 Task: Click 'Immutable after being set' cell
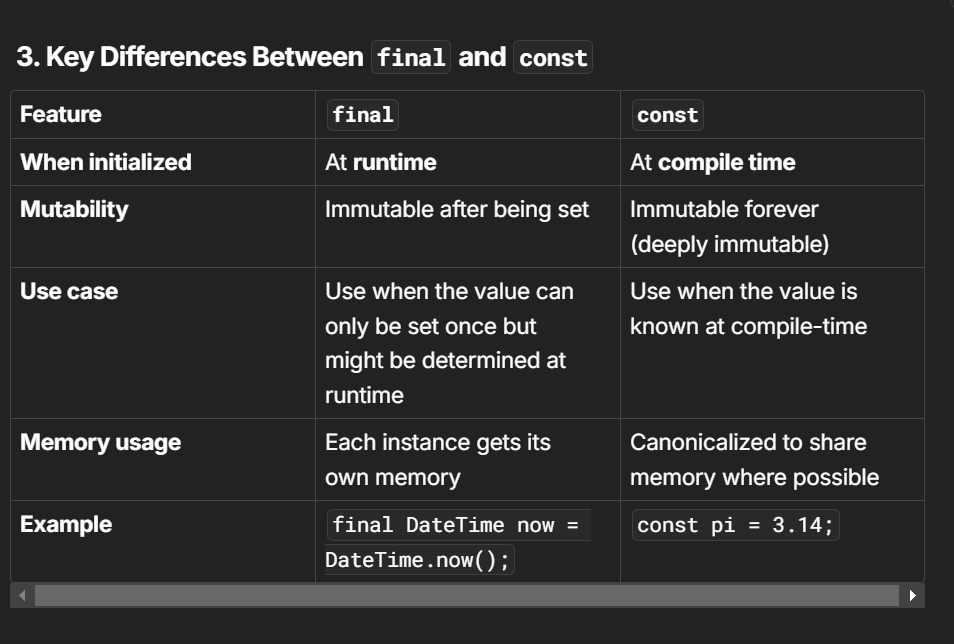pos(457,209)
